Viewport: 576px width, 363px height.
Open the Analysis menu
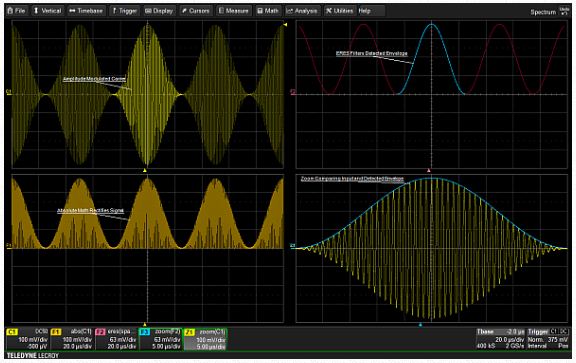(x=302, y=11)
